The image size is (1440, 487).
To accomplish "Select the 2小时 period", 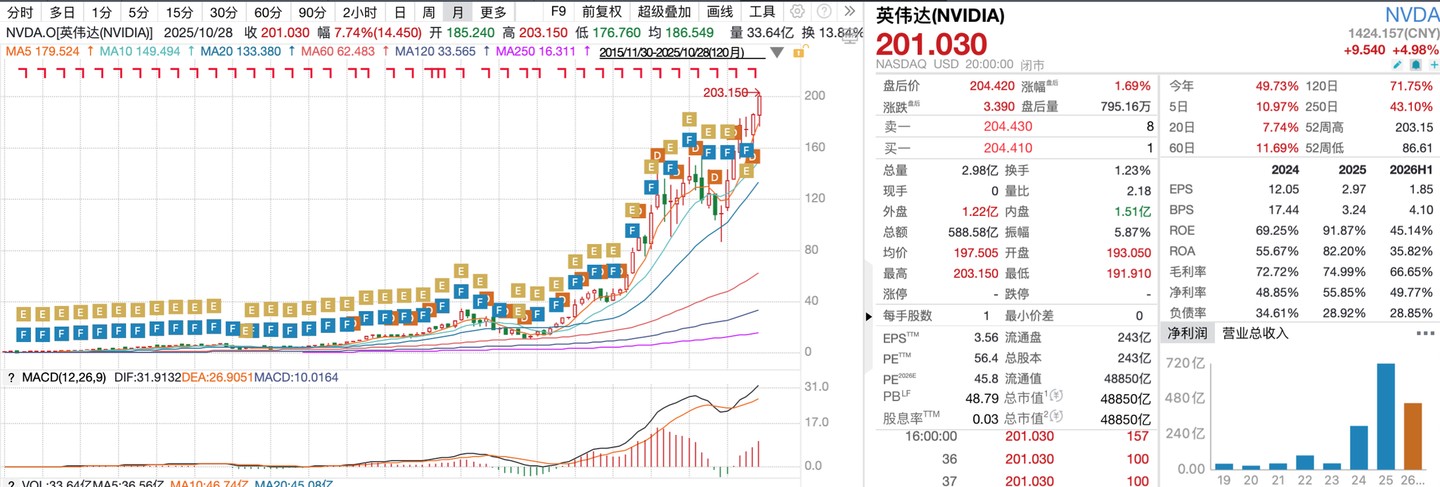I will (359, 13).
